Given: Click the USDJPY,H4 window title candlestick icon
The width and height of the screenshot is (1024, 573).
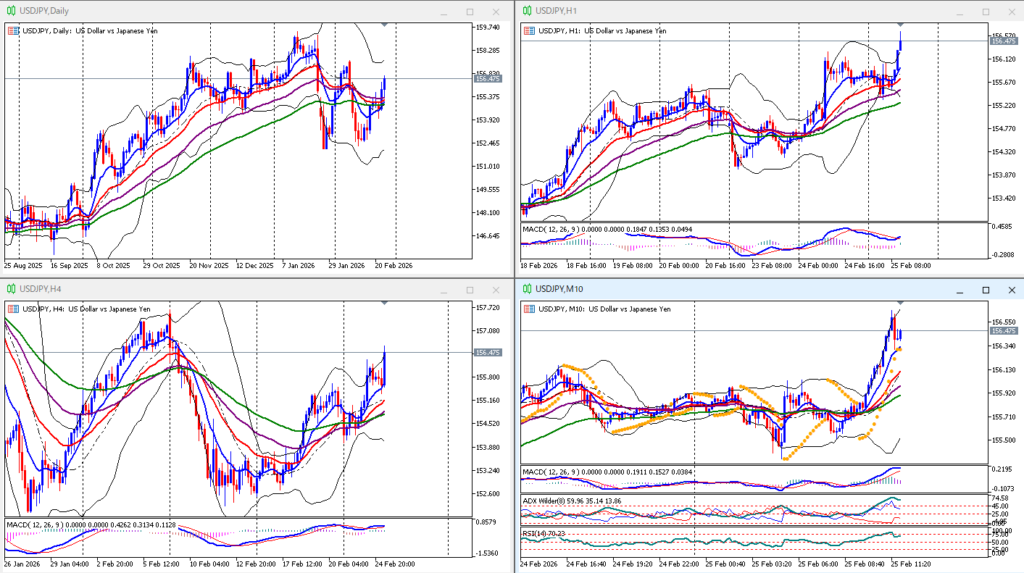Looking at the screenshot, I should (10, 289).
